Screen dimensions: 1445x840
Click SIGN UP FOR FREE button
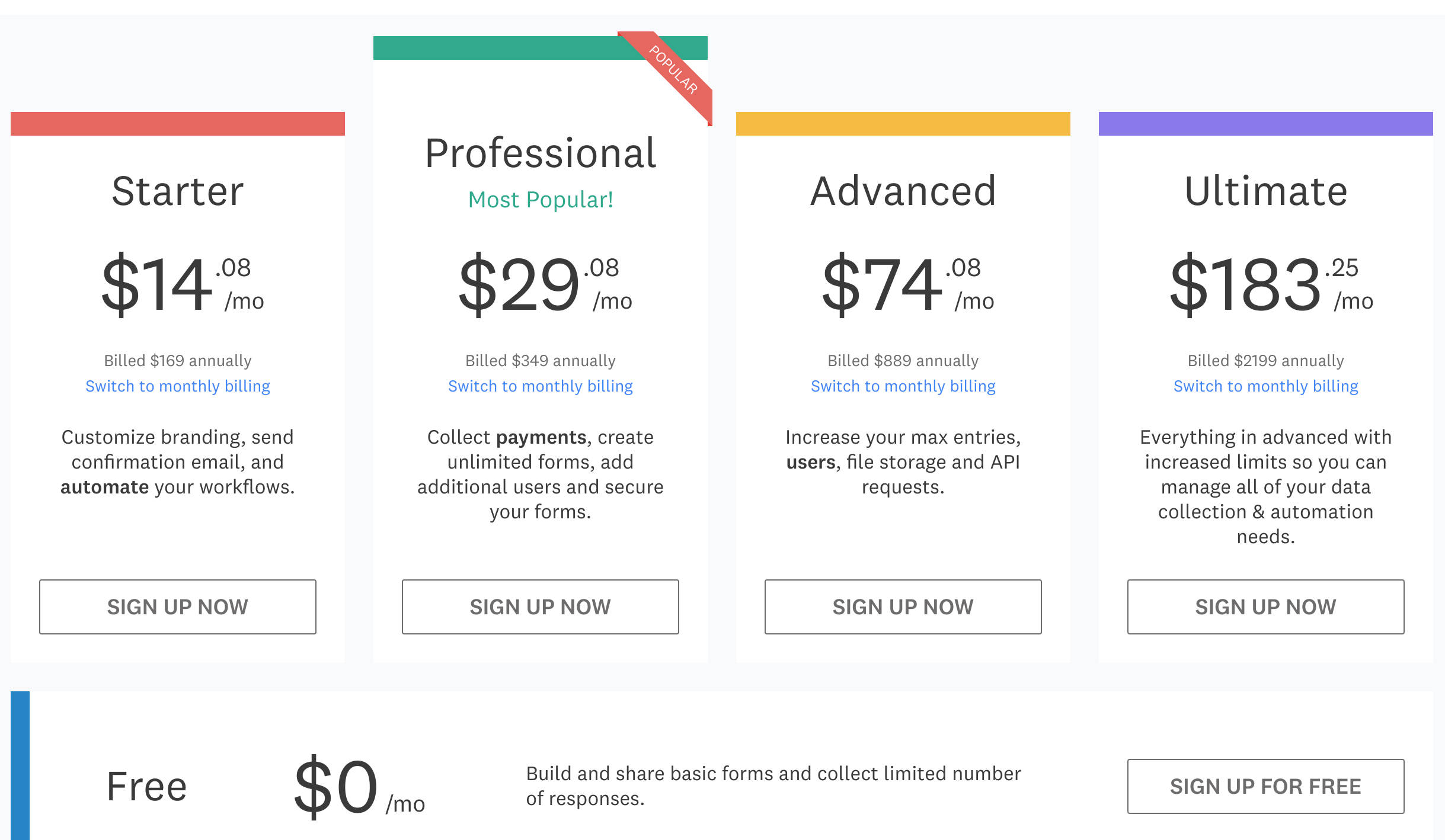coord(1265,786)
